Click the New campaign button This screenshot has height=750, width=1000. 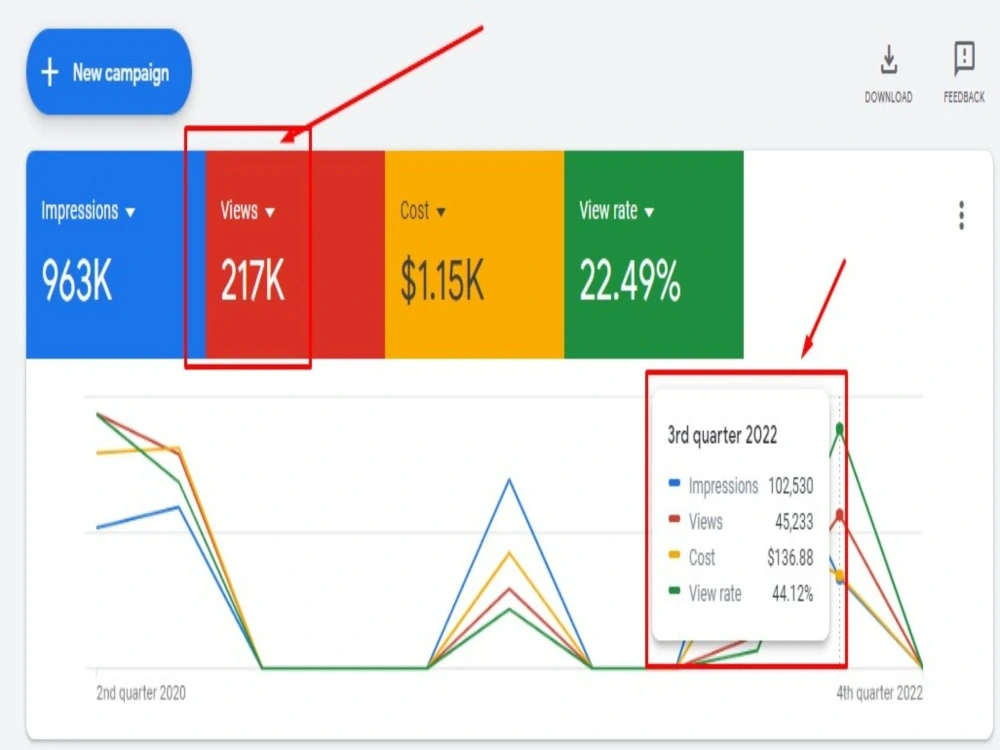pos(108,72)
